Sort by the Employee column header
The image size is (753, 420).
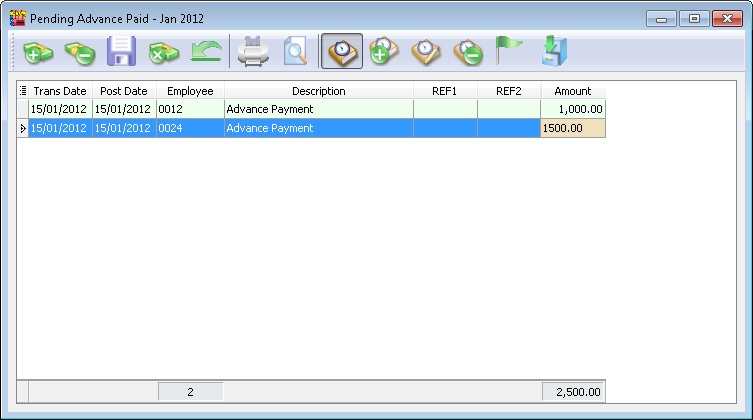[190, 91]
